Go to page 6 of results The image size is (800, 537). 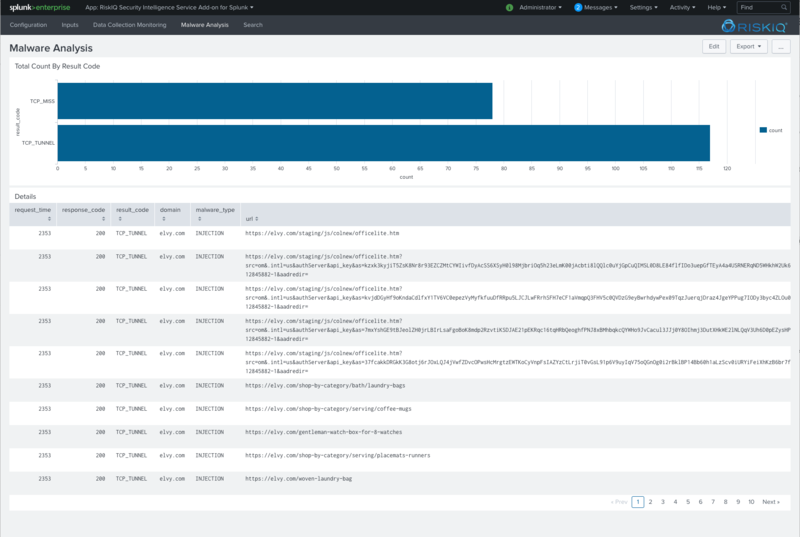click(x=700, y=502)
